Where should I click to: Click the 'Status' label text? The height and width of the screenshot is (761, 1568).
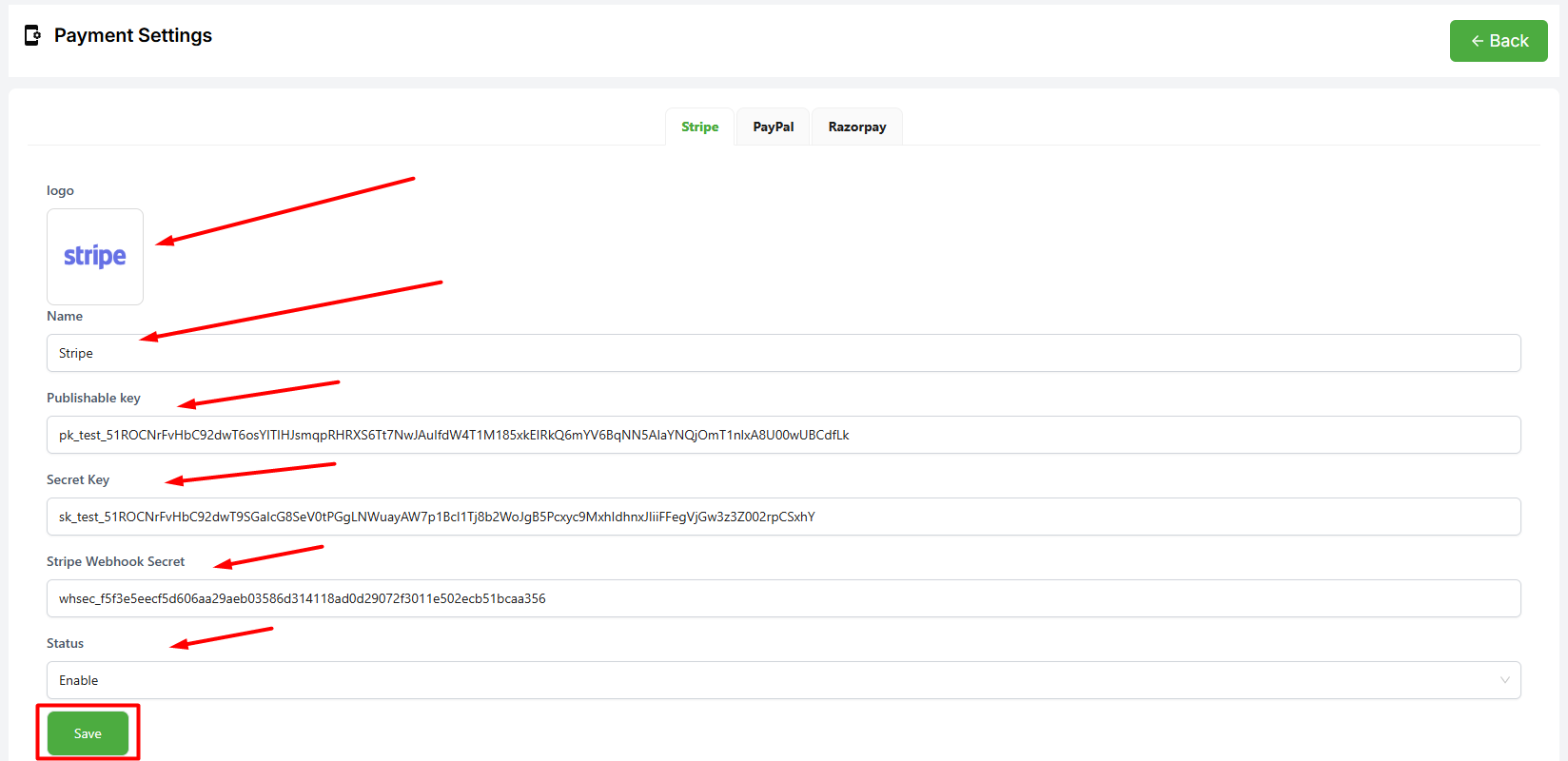65,643
